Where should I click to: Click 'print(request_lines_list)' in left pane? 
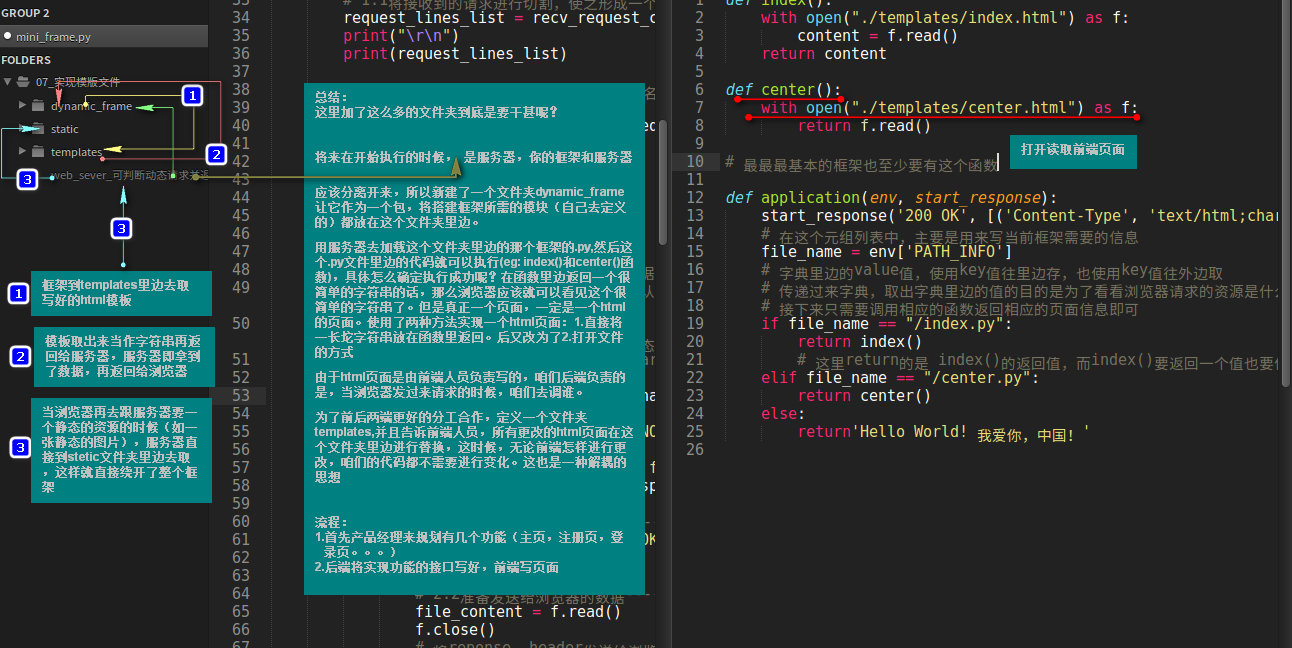click(455, 54)
